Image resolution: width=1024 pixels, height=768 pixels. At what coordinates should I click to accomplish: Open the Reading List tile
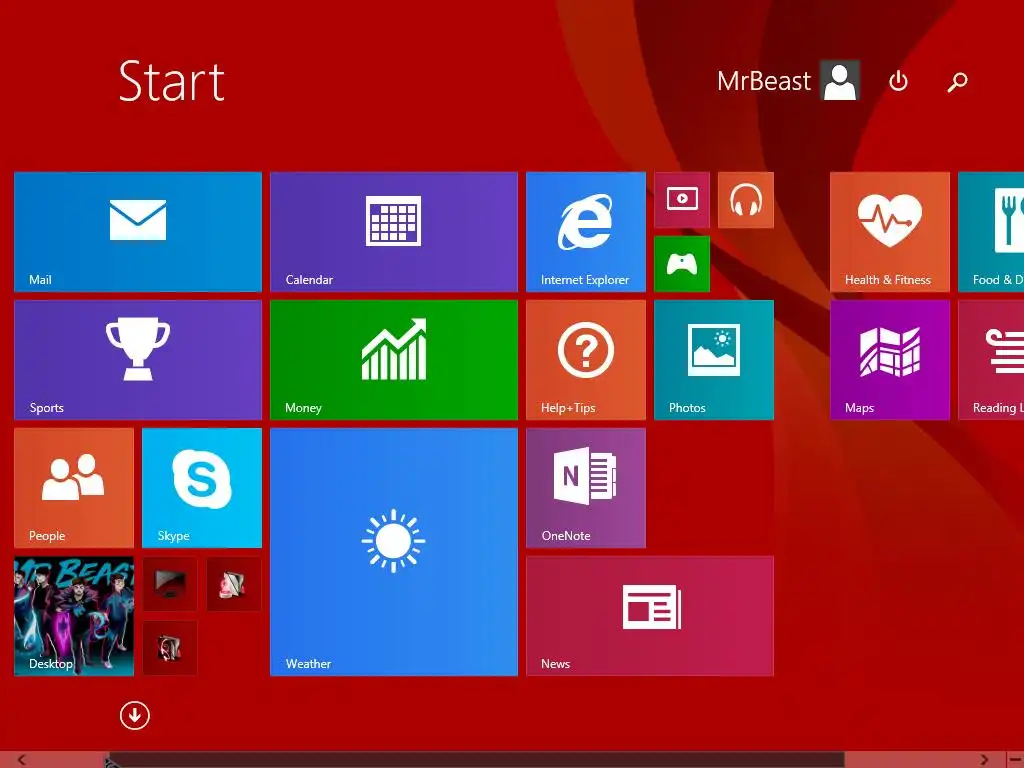coord(991,360)
